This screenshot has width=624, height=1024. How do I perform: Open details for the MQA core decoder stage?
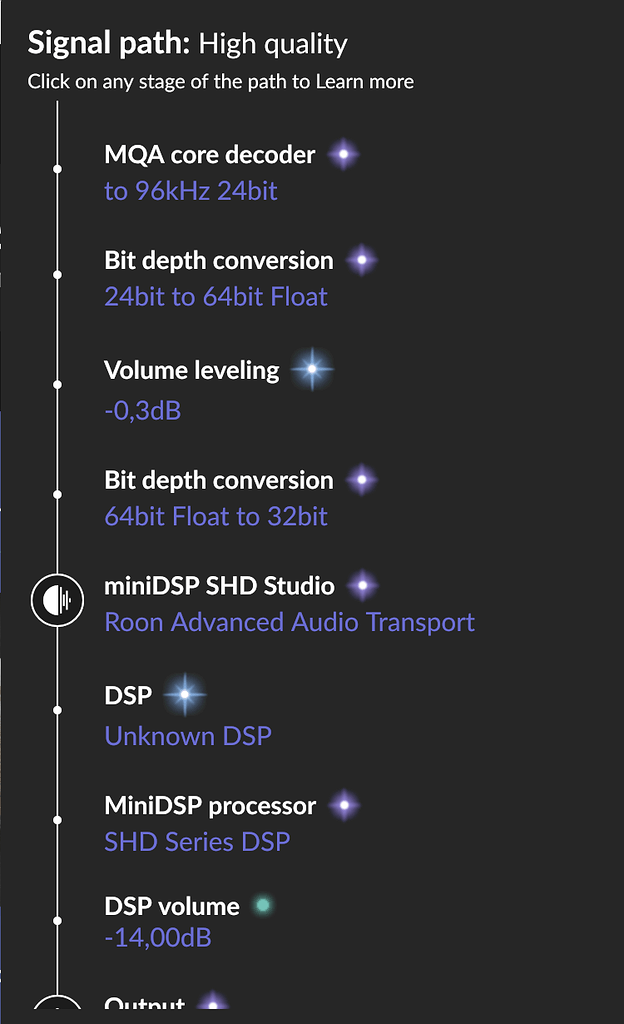[x=209, y=155]
